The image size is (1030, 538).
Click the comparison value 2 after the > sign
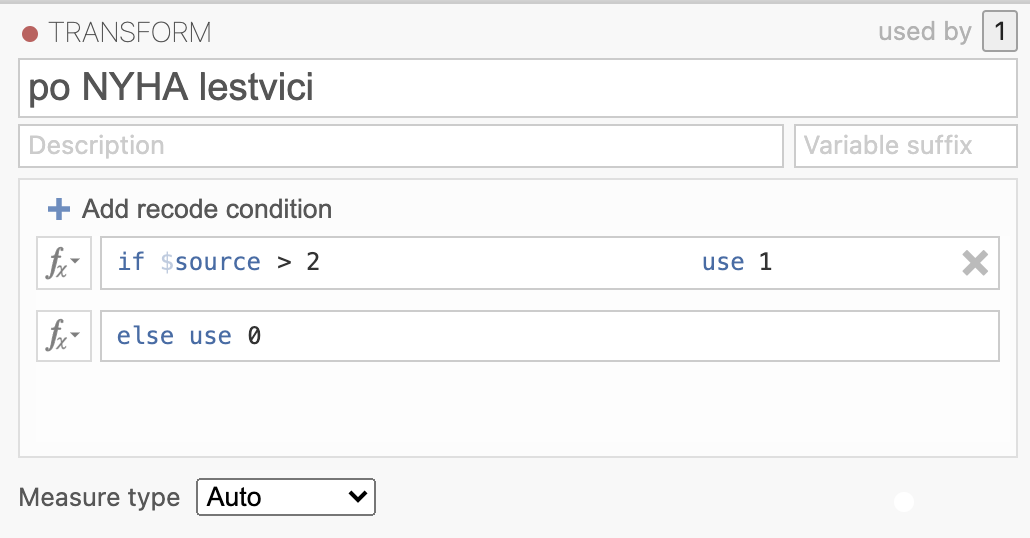pos(313,262)
